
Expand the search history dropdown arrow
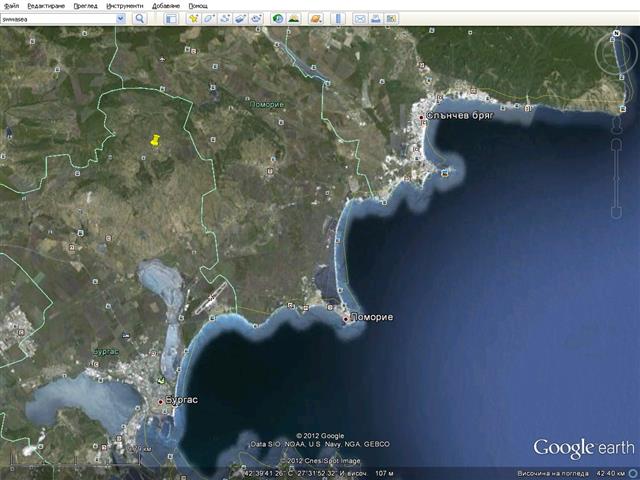tap(121, 18)
